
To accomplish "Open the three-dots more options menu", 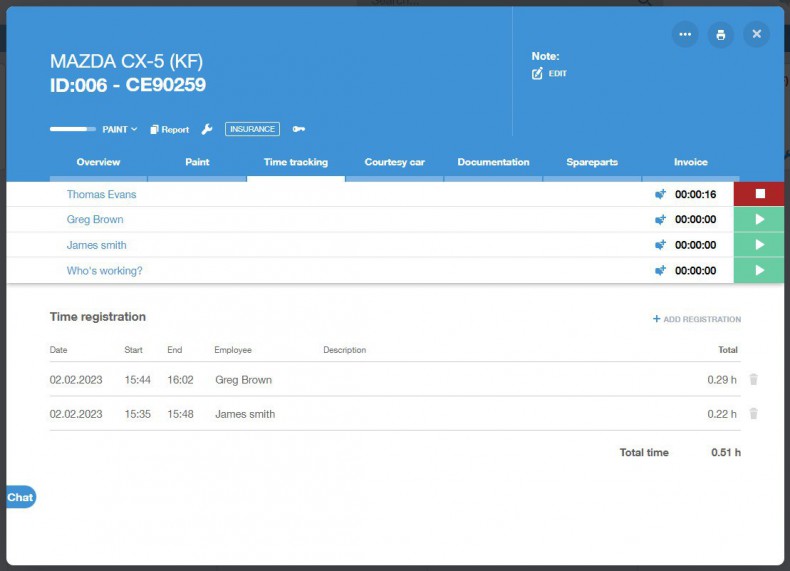I will [685, 34].
